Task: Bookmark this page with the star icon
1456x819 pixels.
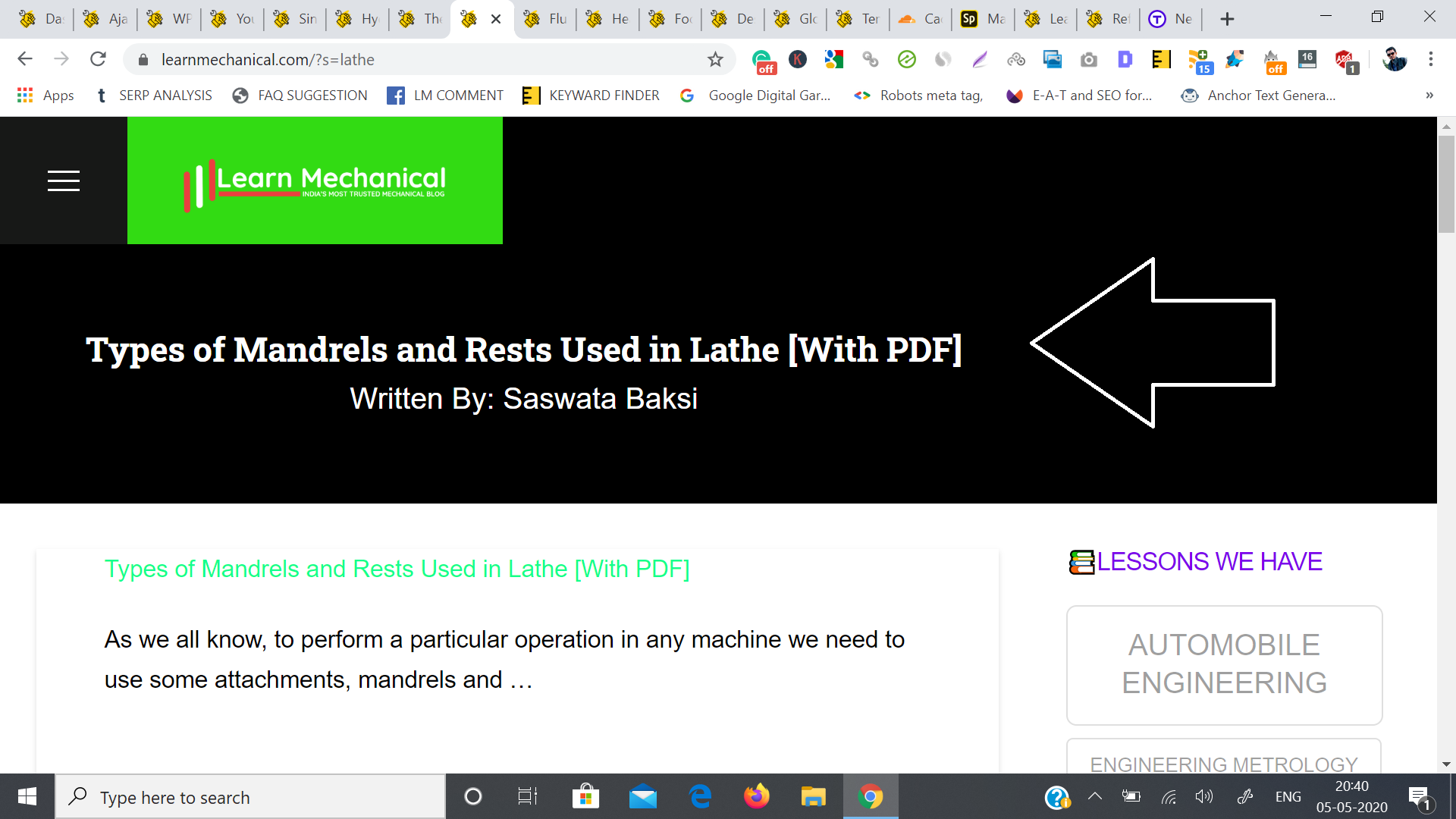Action: pyautogui.click(x=715, y=59)
